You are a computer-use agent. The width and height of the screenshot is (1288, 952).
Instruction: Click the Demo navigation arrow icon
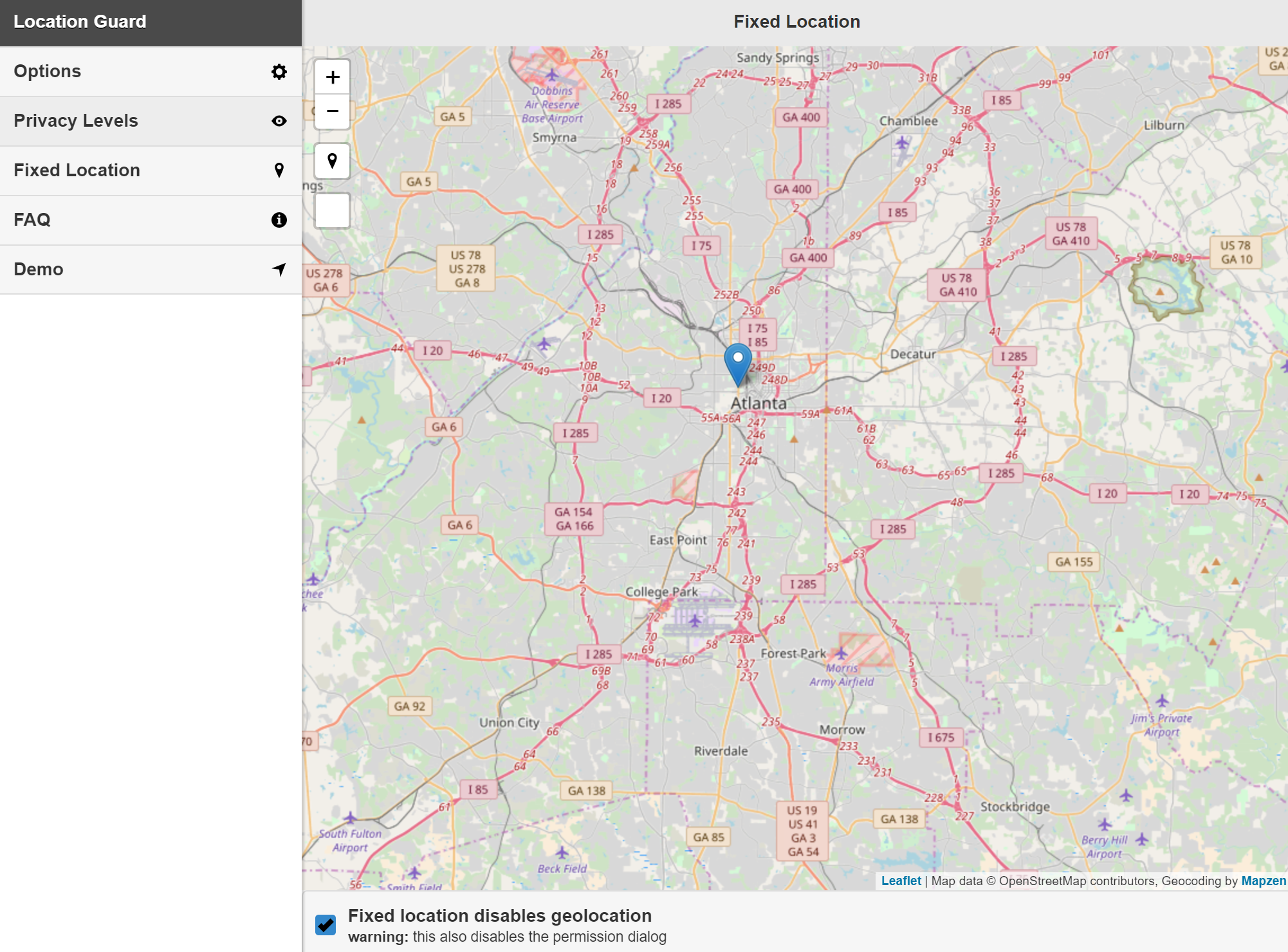pyautogui.click(x=278, y=269)
